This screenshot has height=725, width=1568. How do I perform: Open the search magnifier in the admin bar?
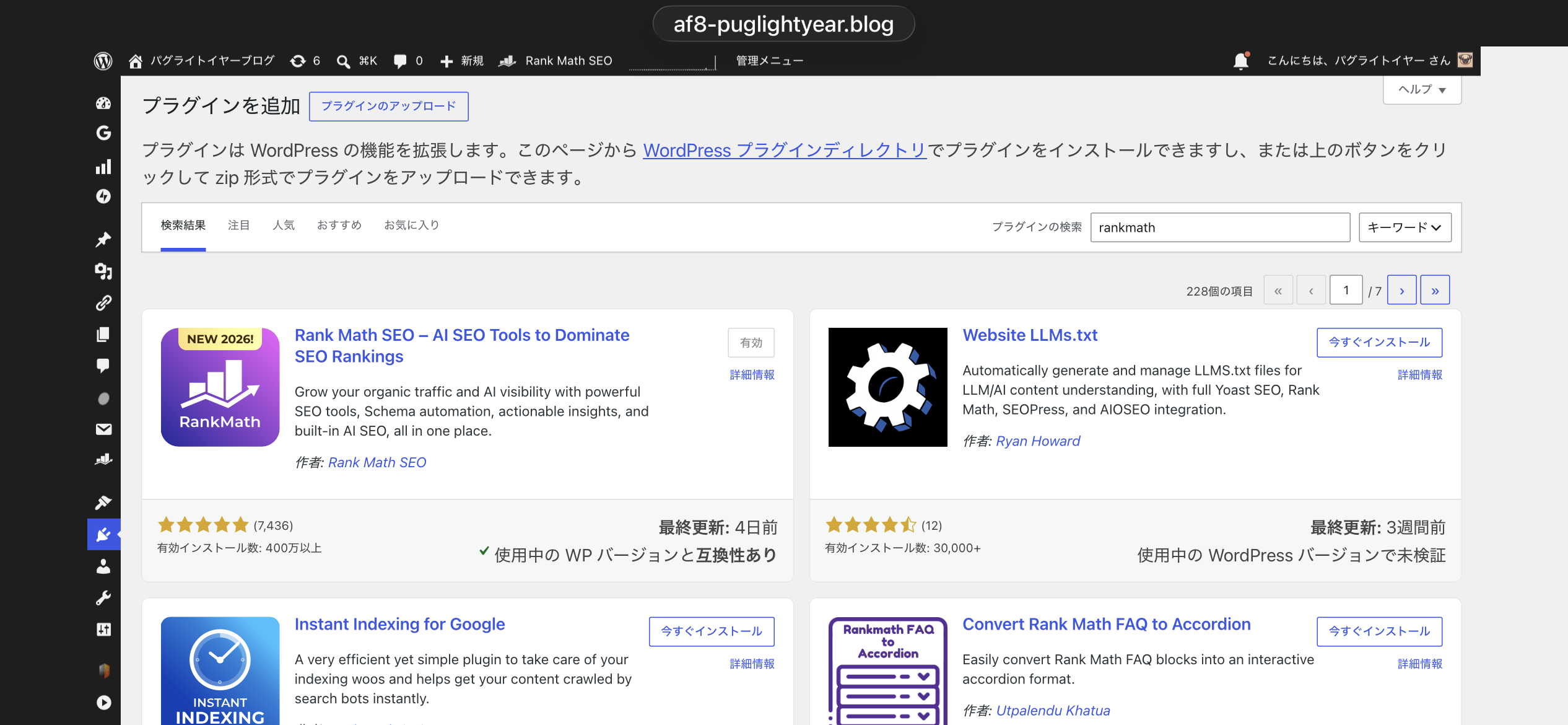click(343, 61)
